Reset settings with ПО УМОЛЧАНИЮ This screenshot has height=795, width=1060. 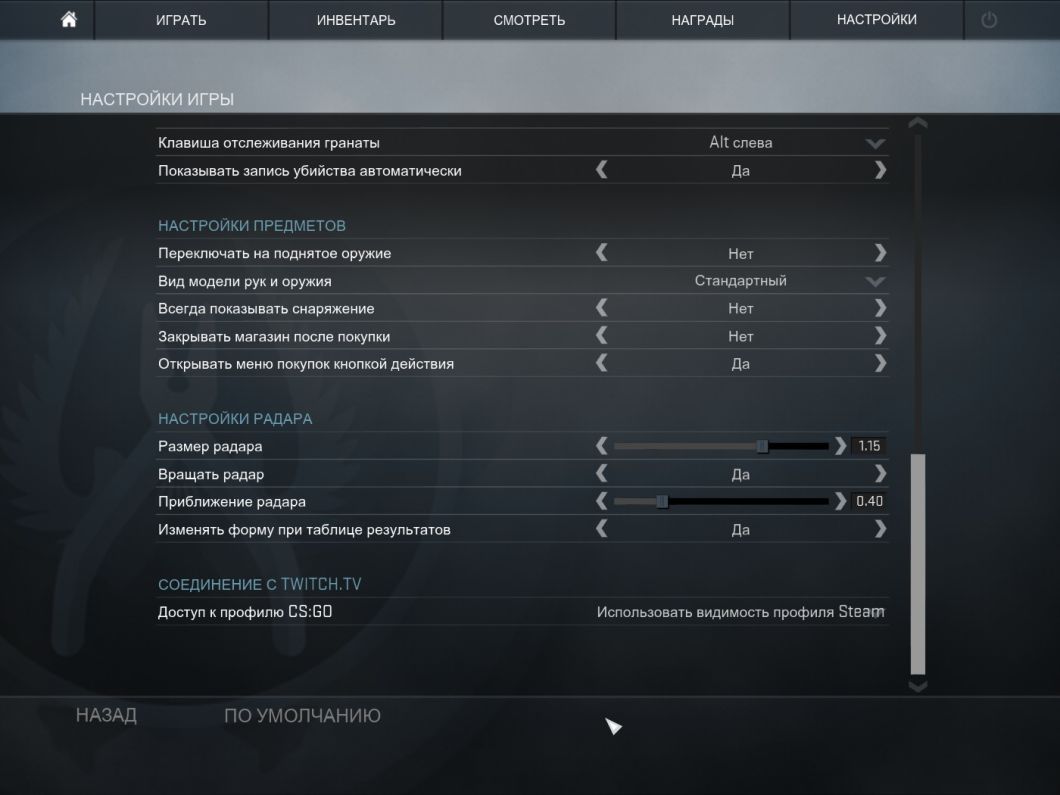(x=302, y=715)
